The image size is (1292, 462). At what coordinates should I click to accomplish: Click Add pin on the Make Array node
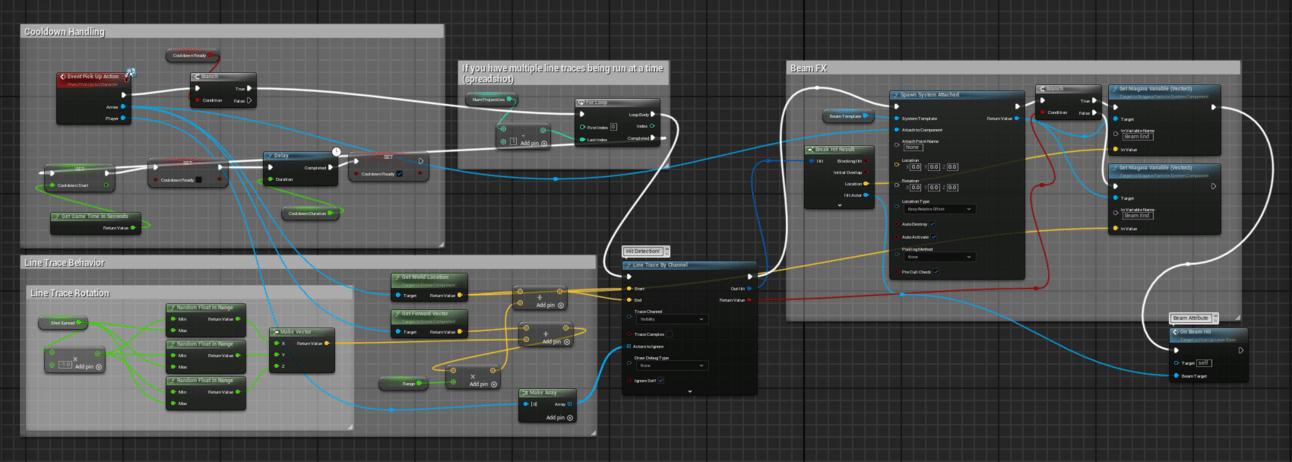556,417
